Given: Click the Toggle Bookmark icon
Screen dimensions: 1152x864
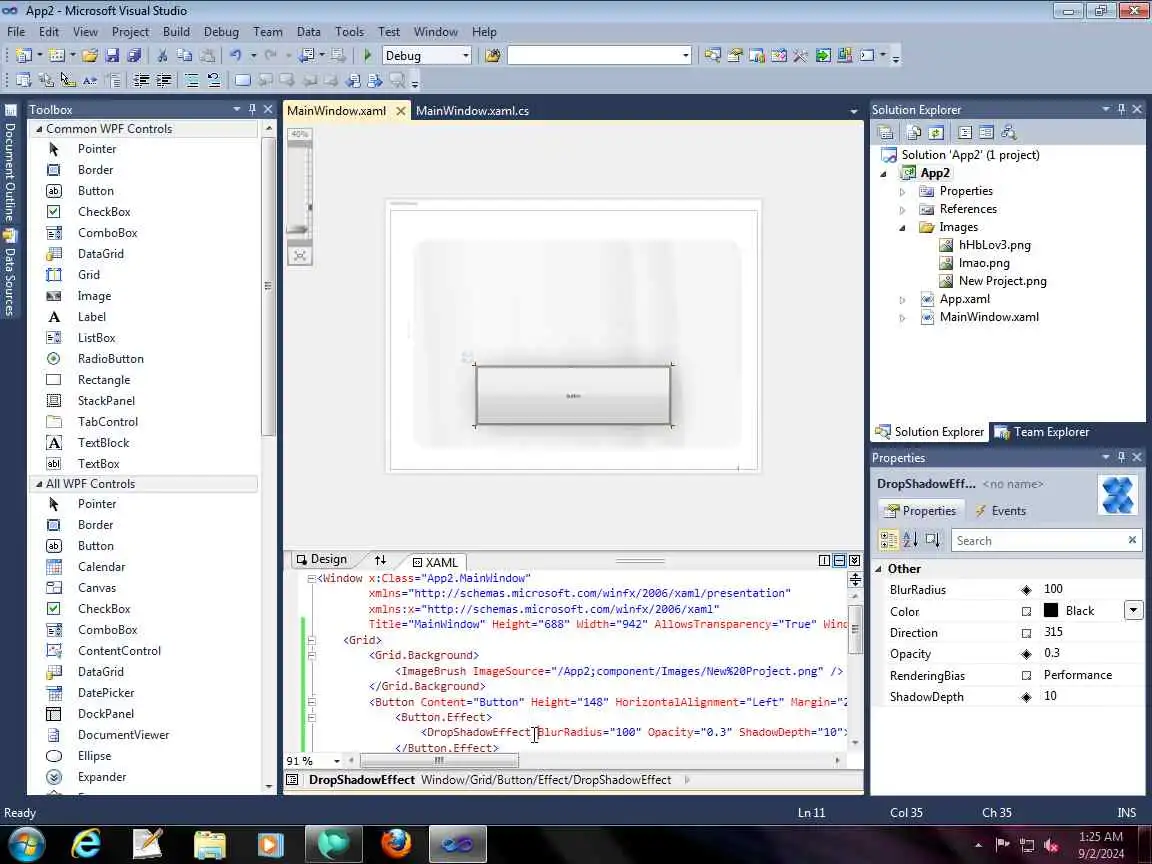Looking at the screenshot, I should [x=242, y=80].
